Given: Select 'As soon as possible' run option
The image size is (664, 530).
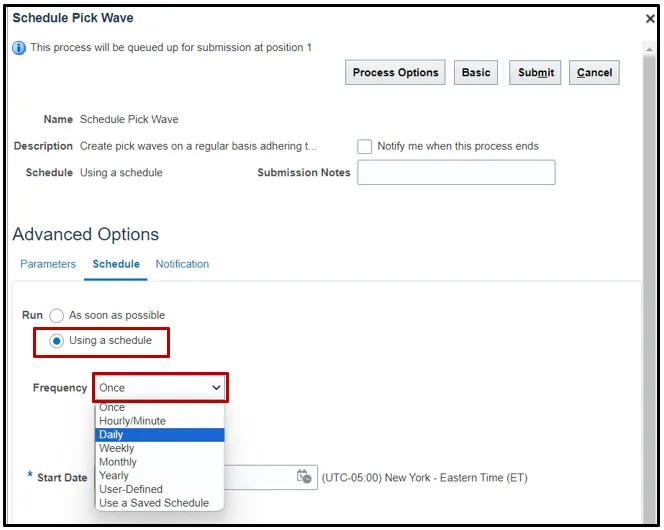Looking at the screenshot, I should [57, 316].
